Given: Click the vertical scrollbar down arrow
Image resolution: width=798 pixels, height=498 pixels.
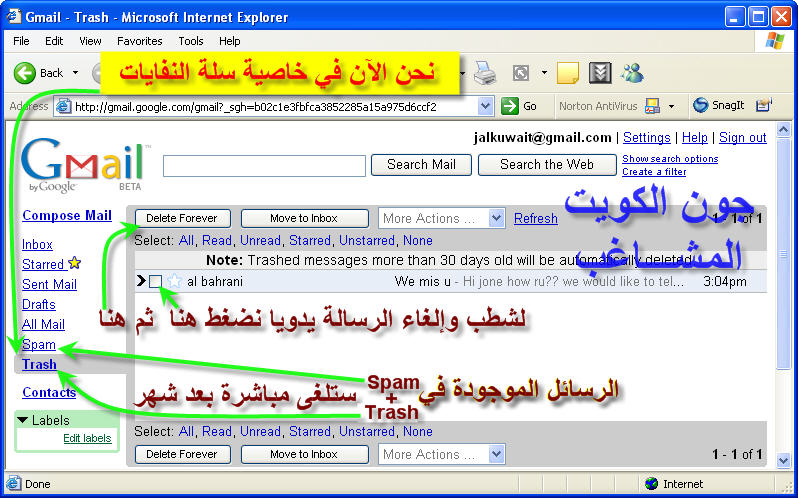Looking at the screenshot, I should tap(784, 460).
